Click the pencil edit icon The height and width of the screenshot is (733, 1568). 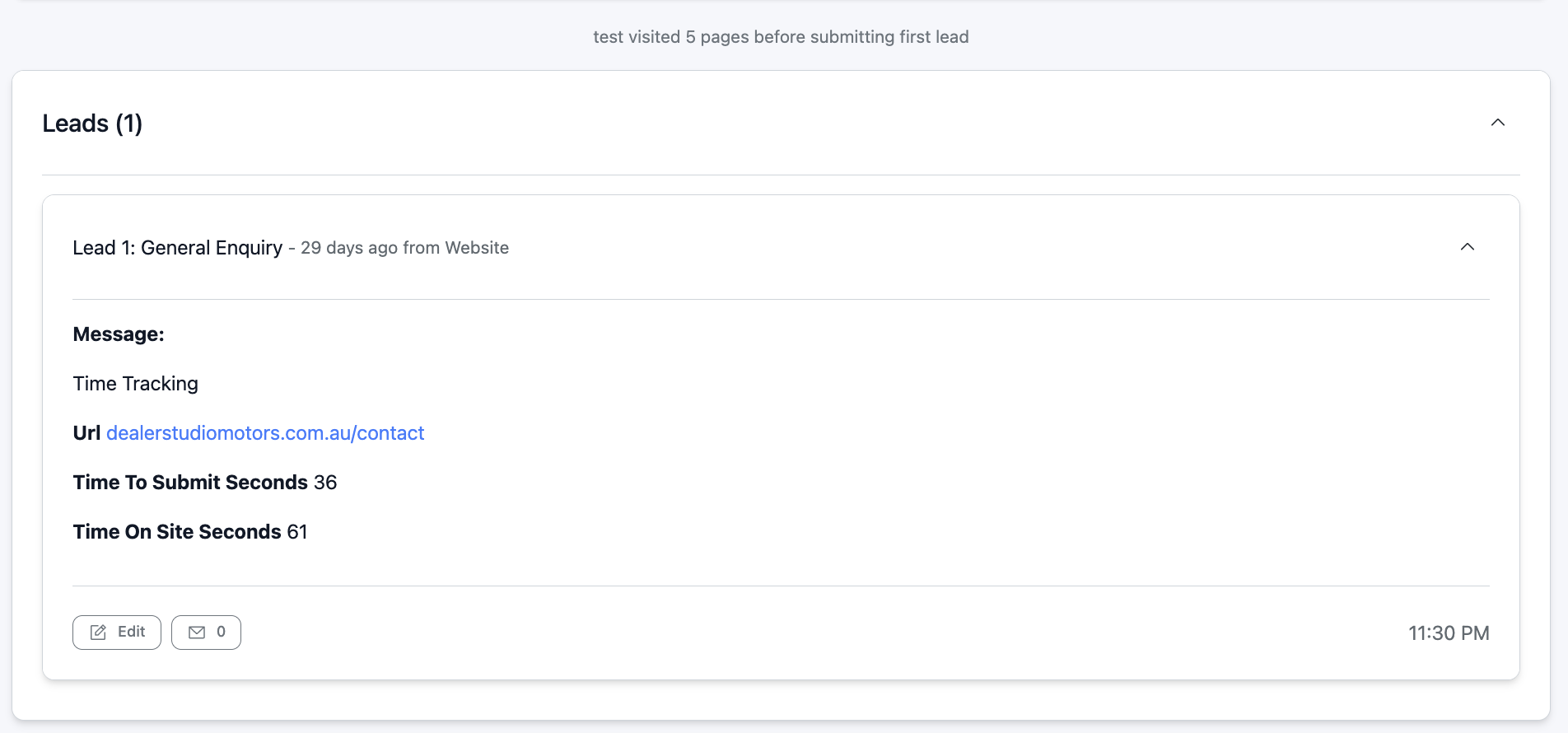[x=98, y=633]
